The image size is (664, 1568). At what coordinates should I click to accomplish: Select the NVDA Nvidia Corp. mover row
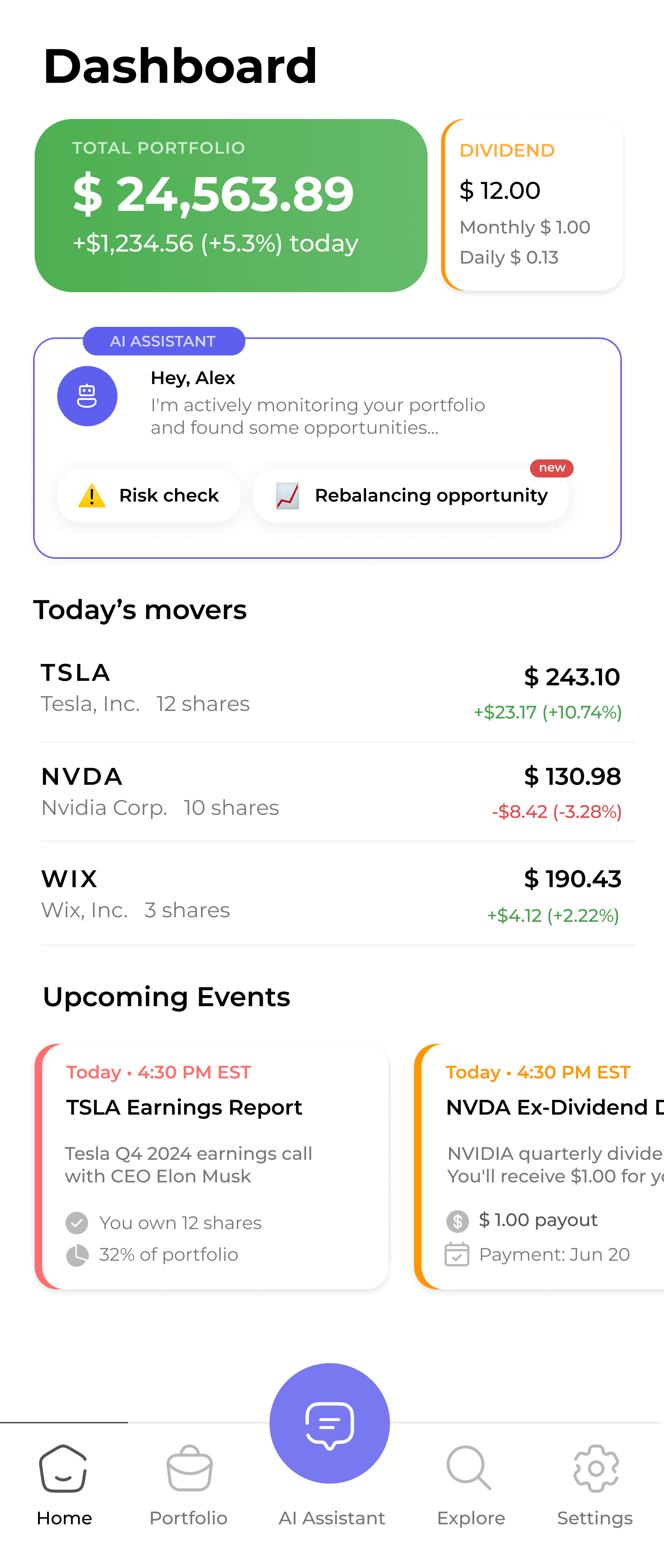331,792
